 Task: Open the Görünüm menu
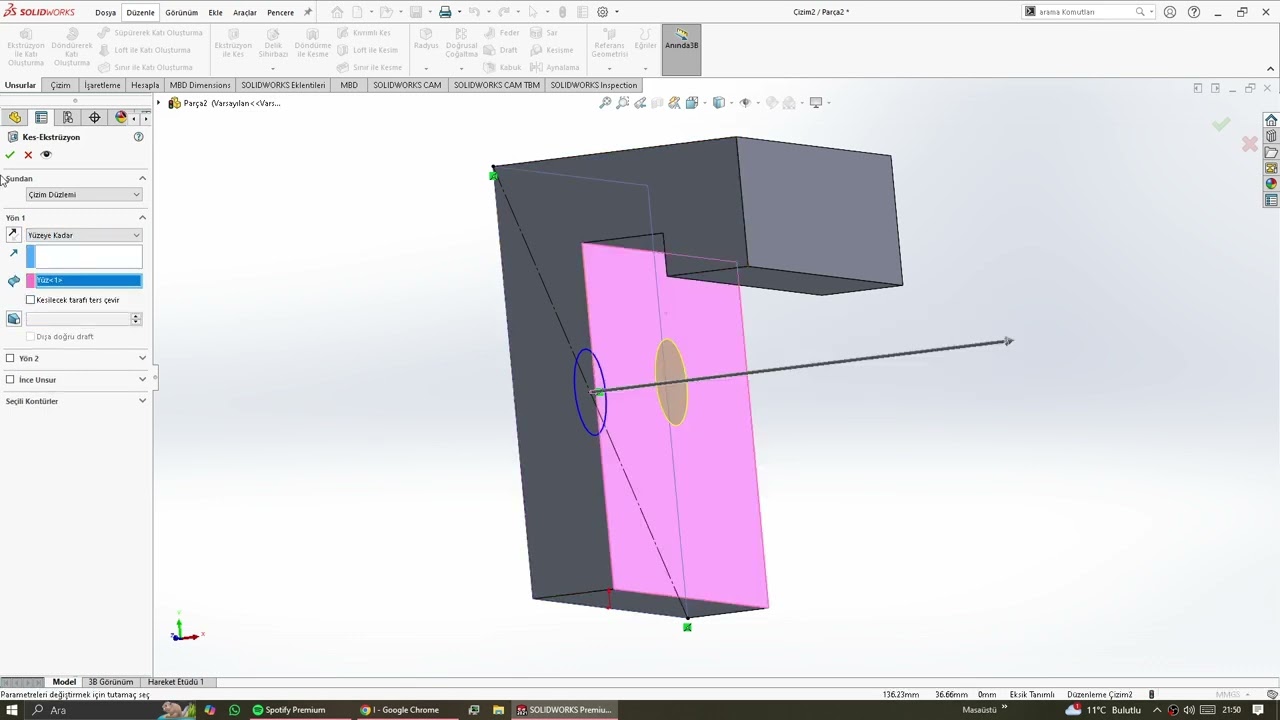[x=181, y=13]
